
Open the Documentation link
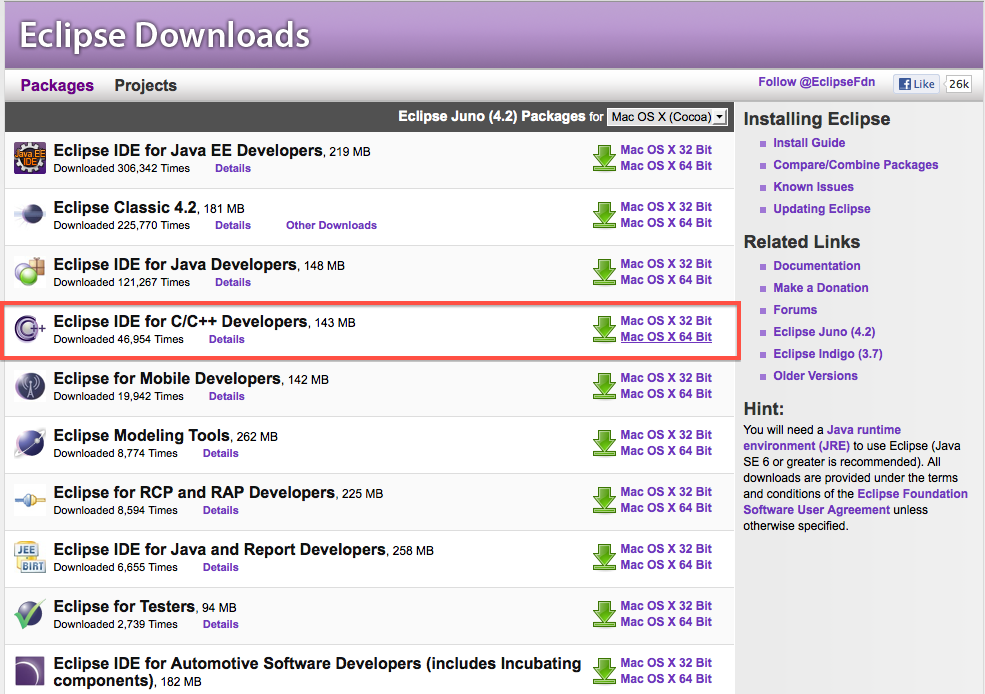817,266
